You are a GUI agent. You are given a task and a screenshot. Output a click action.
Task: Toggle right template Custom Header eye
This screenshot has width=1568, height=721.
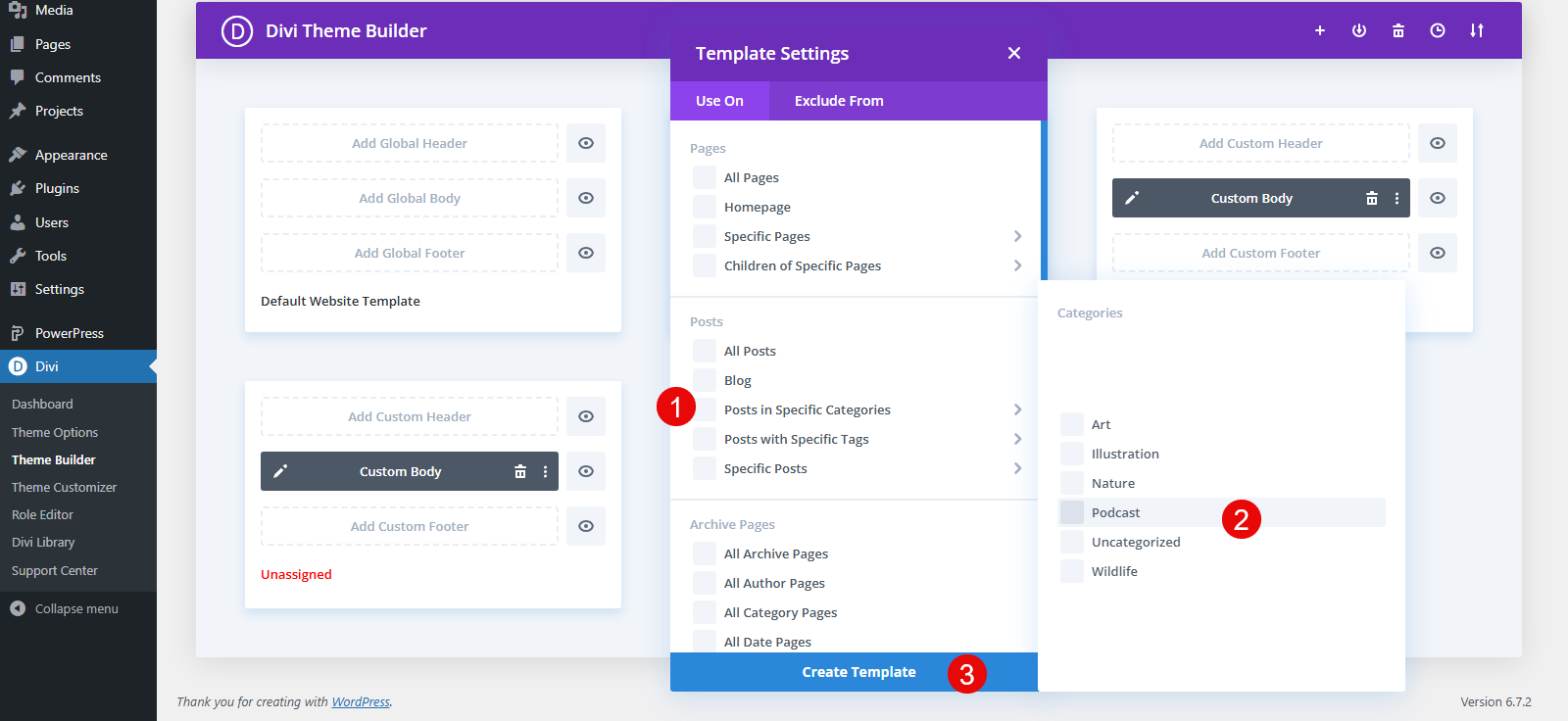pyautogui.click(x=1438, y=143)
